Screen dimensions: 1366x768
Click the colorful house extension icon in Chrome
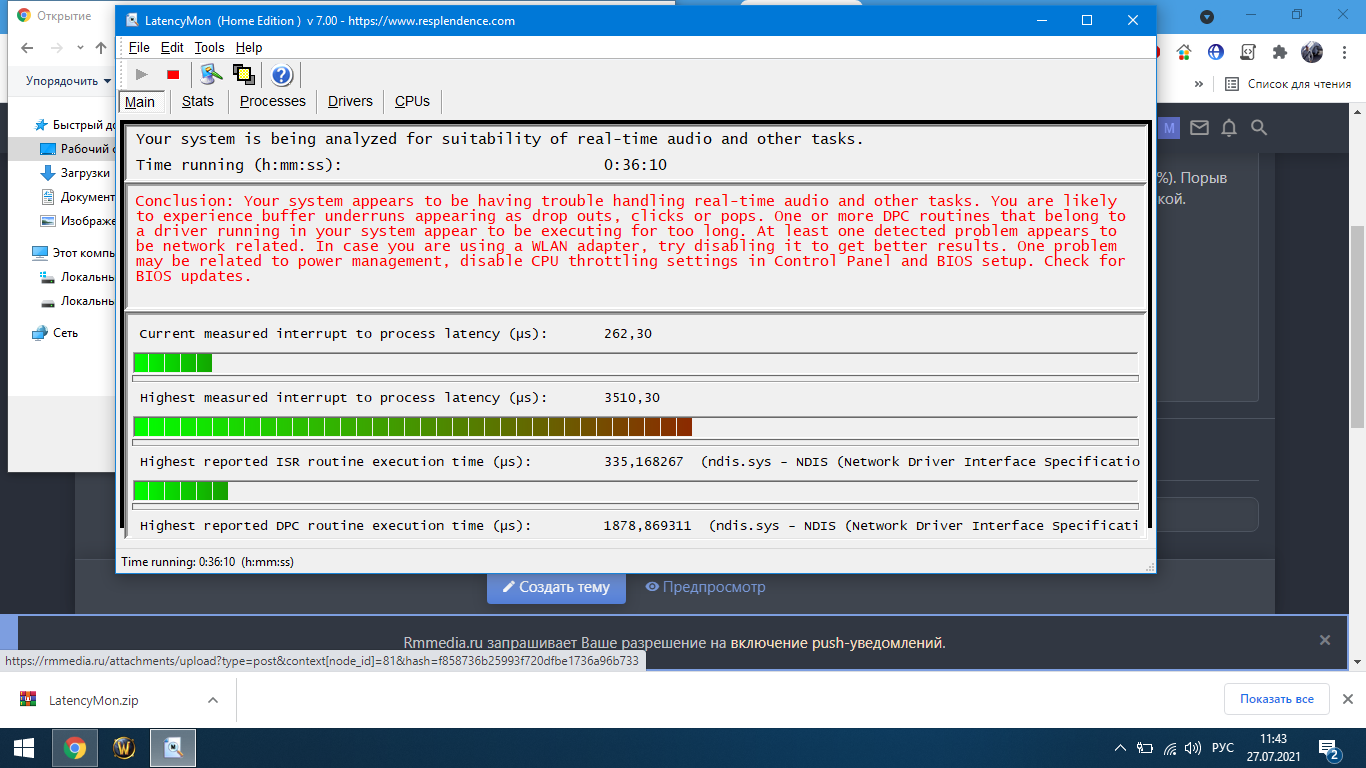[1184, 52]
